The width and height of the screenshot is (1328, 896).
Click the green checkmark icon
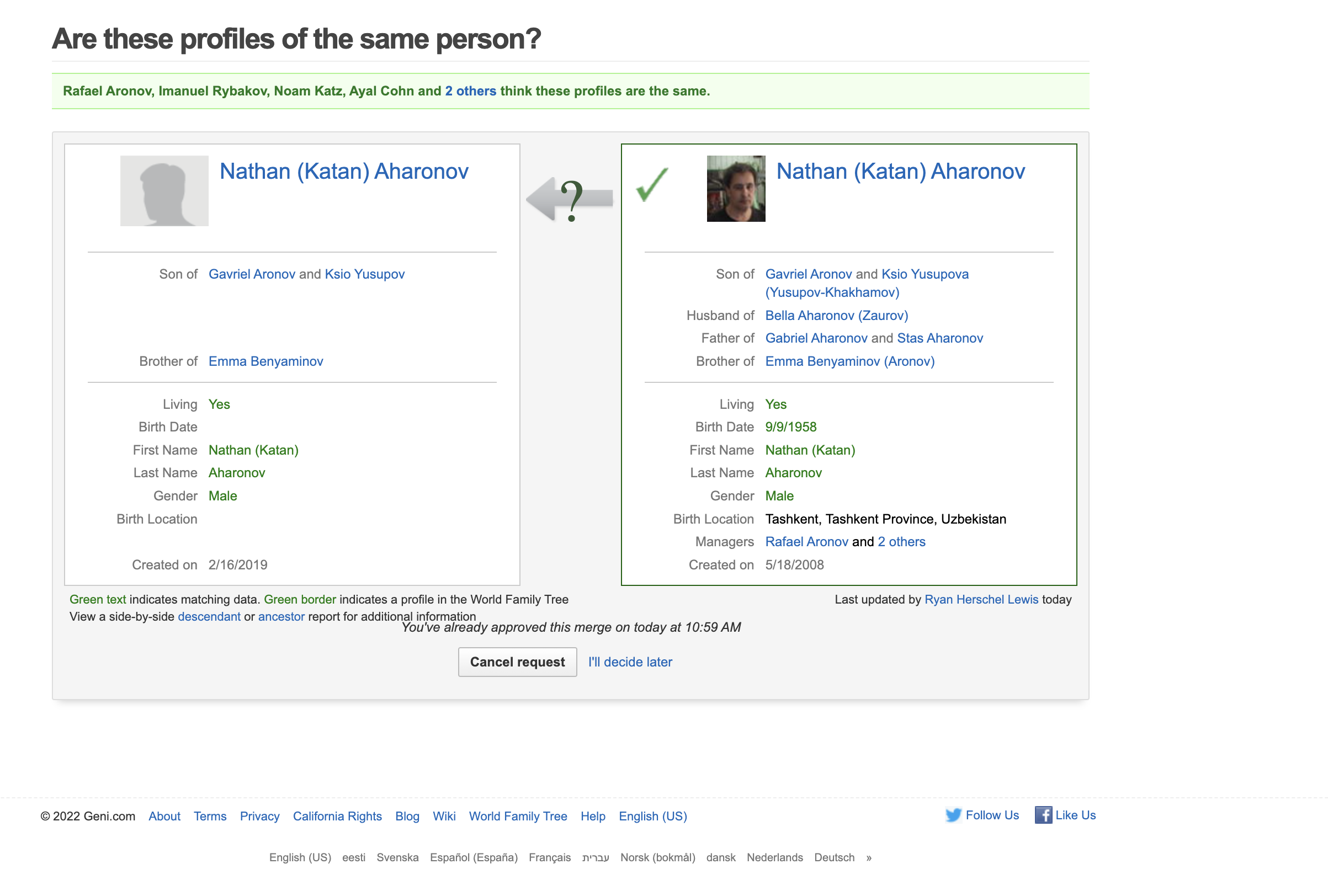tap(651, 184)
